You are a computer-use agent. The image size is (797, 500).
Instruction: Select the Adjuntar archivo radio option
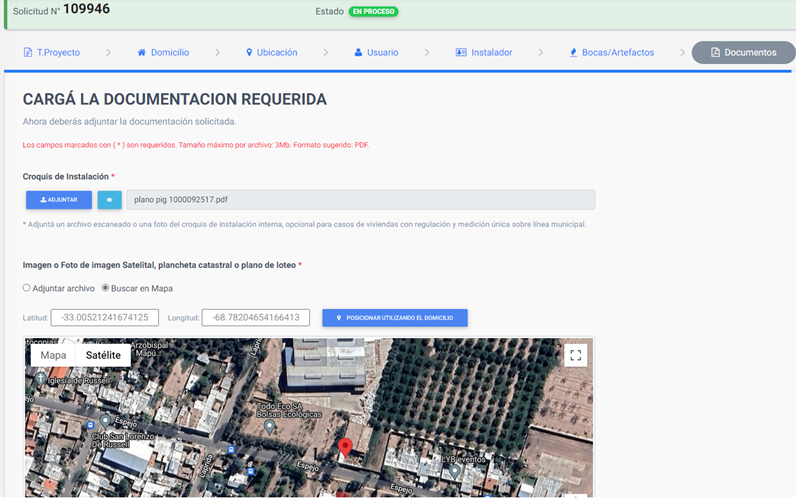point(27,288)
